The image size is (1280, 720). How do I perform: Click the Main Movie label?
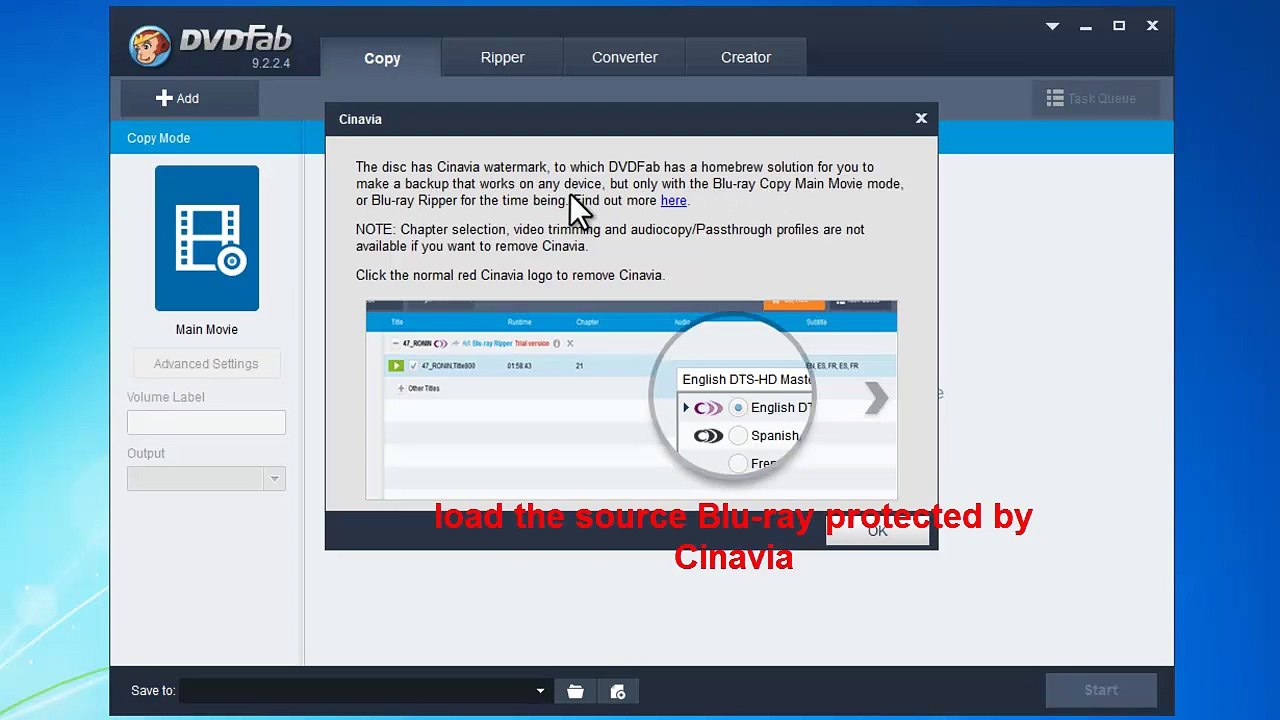[x=207, y=330]
